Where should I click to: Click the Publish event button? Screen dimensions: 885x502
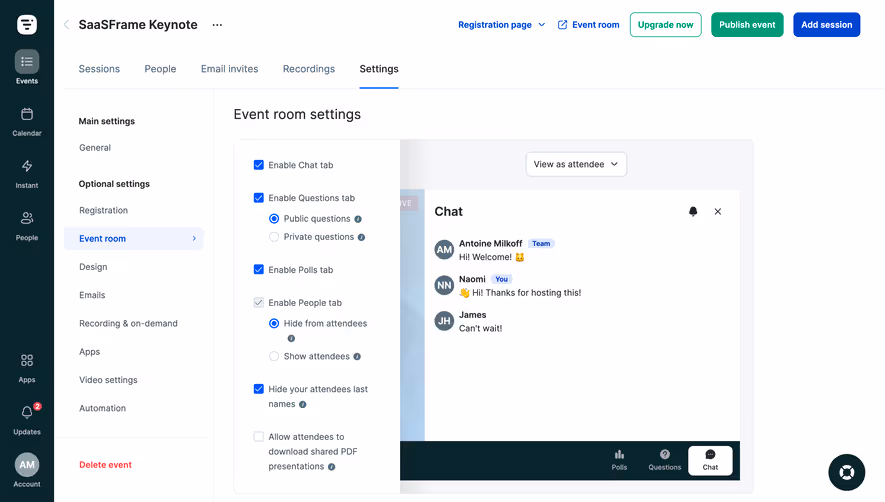click(x=747, y=25)
